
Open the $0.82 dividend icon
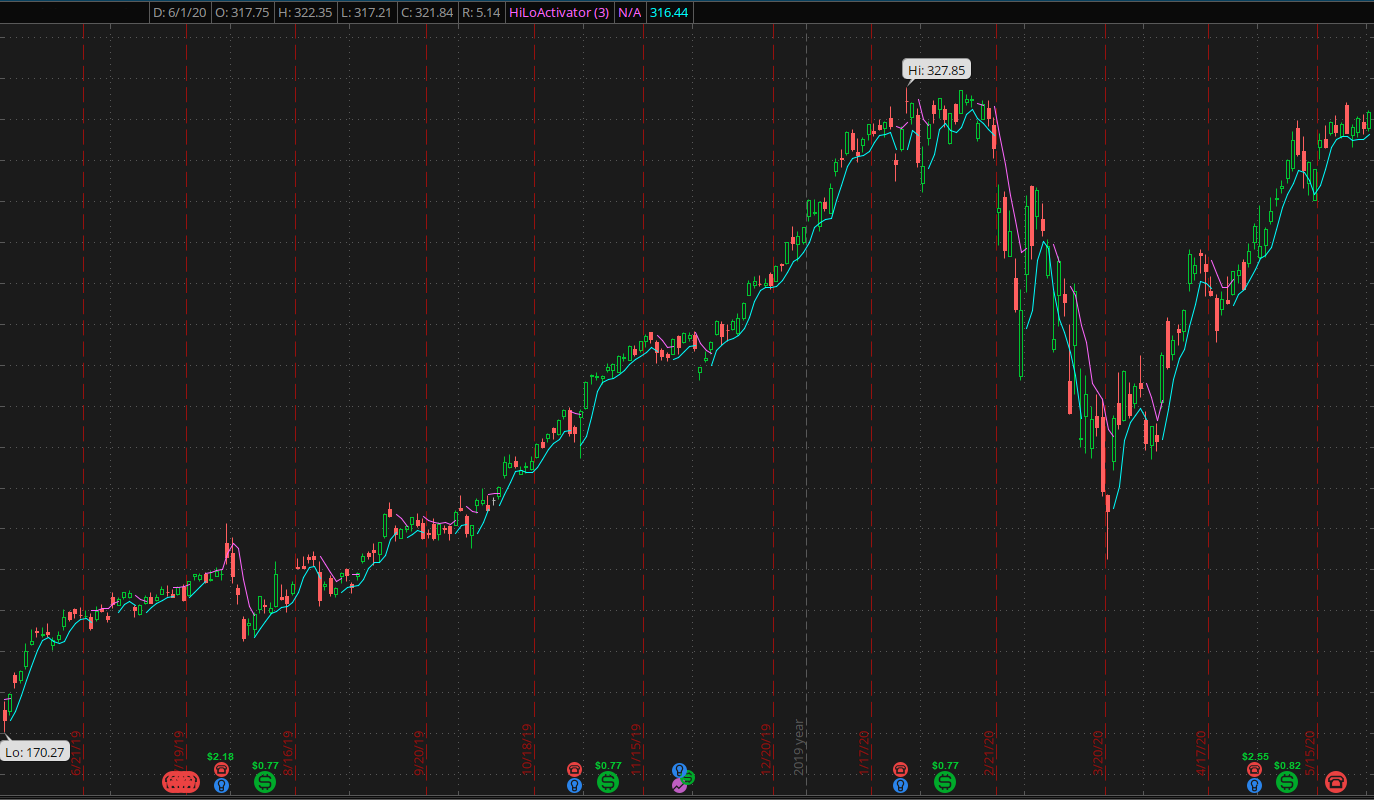(1286, 782)
